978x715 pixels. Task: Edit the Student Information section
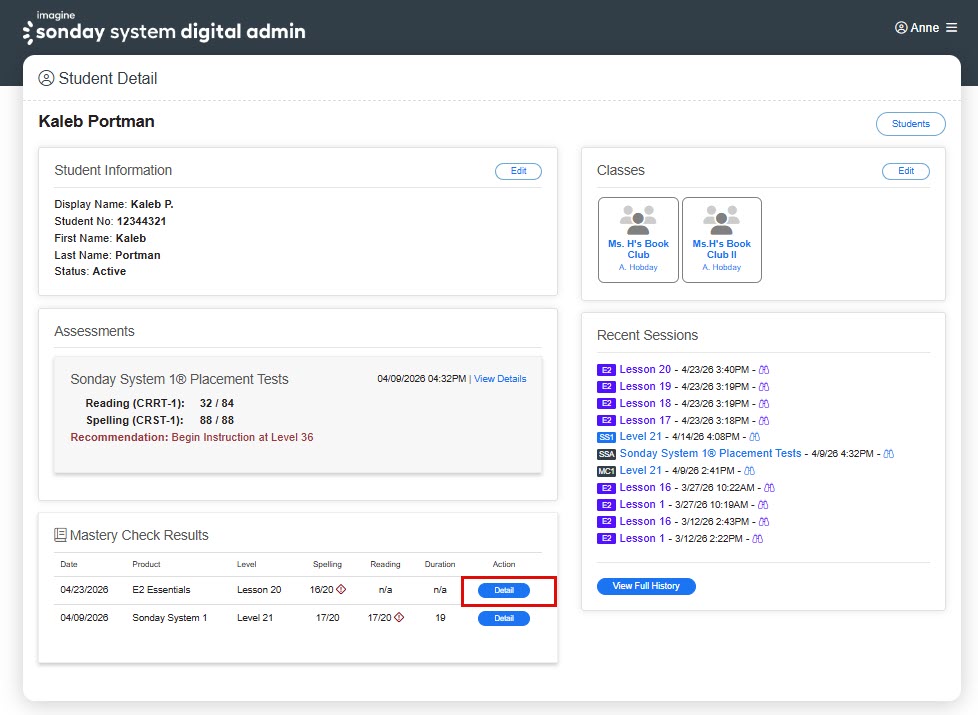tap(518, 171)
